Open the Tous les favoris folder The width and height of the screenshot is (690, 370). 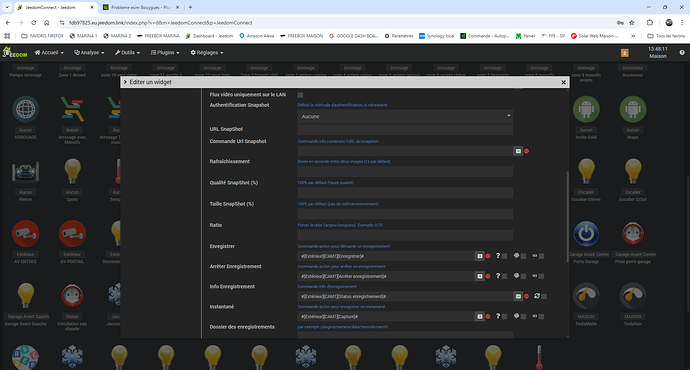click(666, 36)
